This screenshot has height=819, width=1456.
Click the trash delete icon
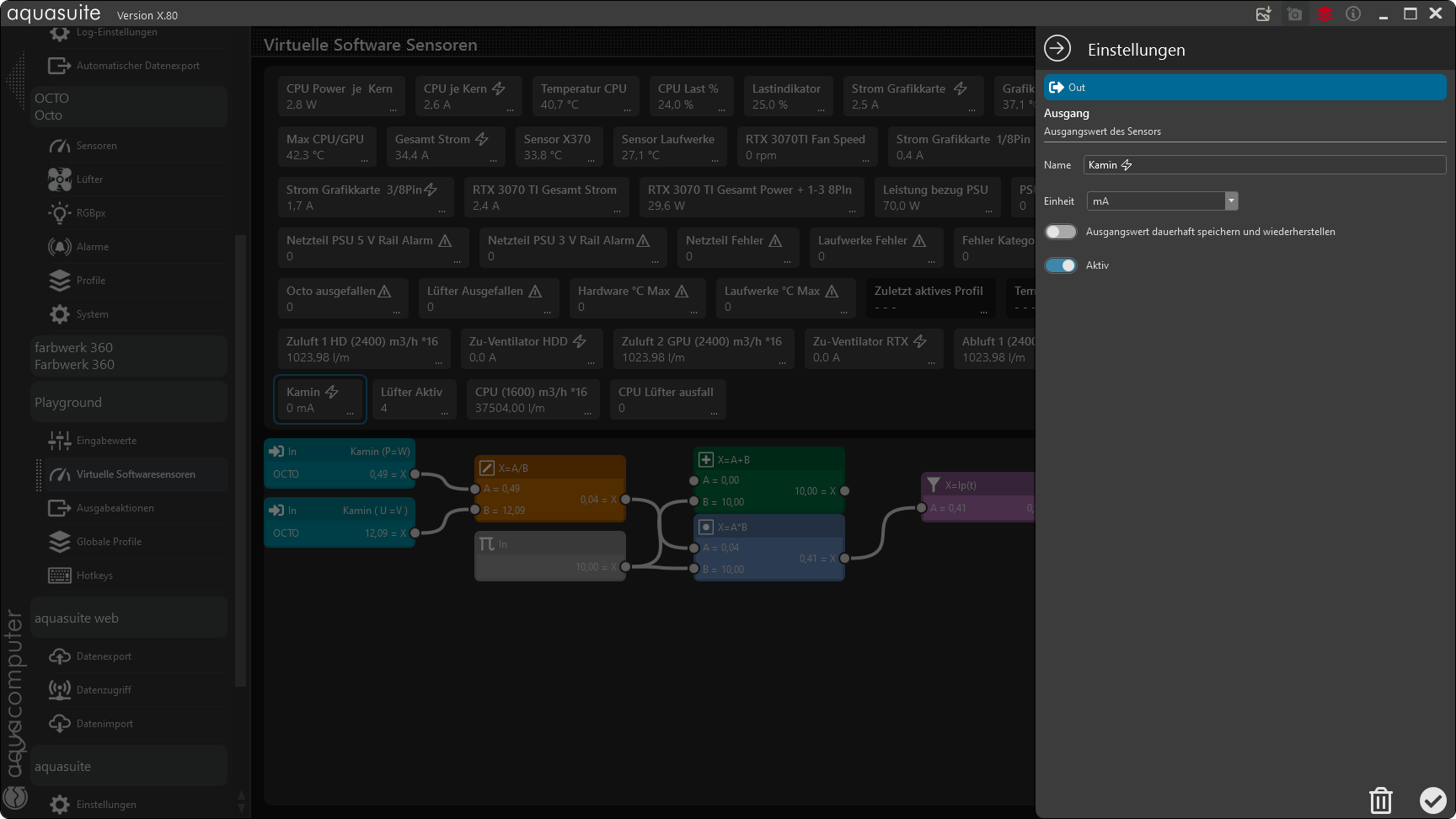tap(1380, 800)
